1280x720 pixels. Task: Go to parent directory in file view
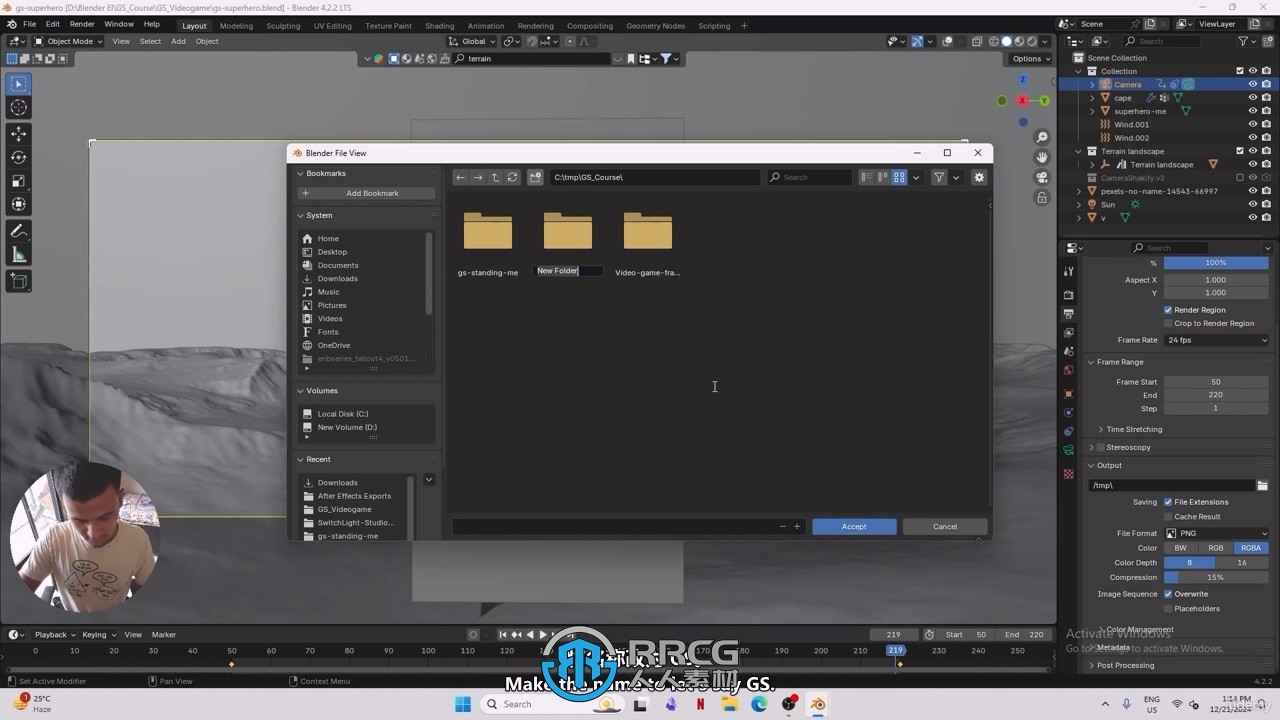pos(495,177)
